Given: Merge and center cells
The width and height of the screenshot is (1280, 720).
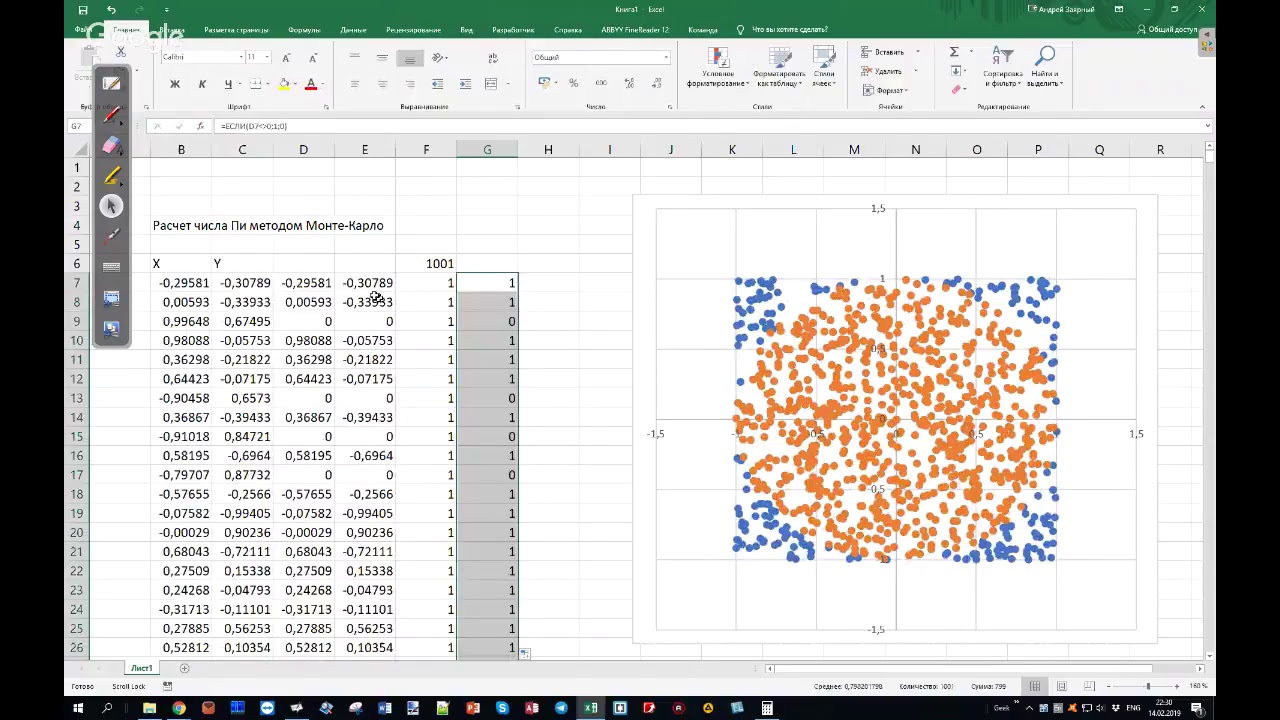Looking at the screenshot, I should [491, 84].
